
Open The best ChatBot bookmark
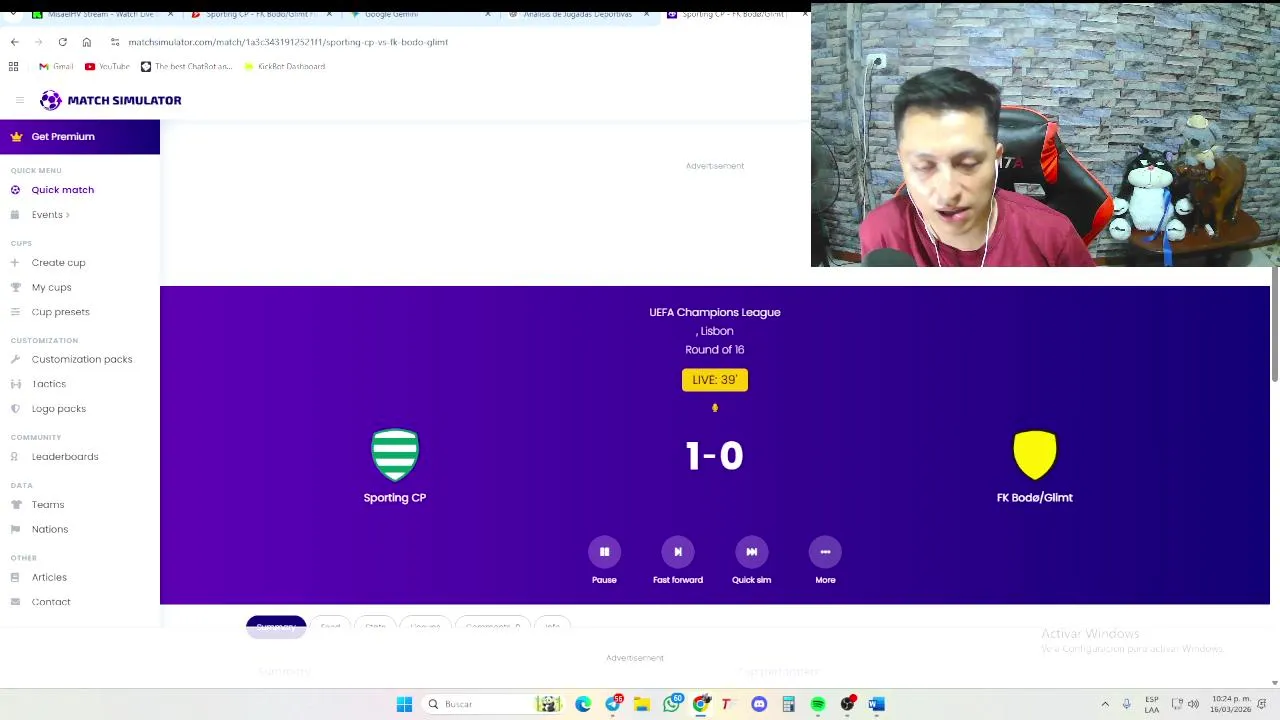tap(187, 66)
